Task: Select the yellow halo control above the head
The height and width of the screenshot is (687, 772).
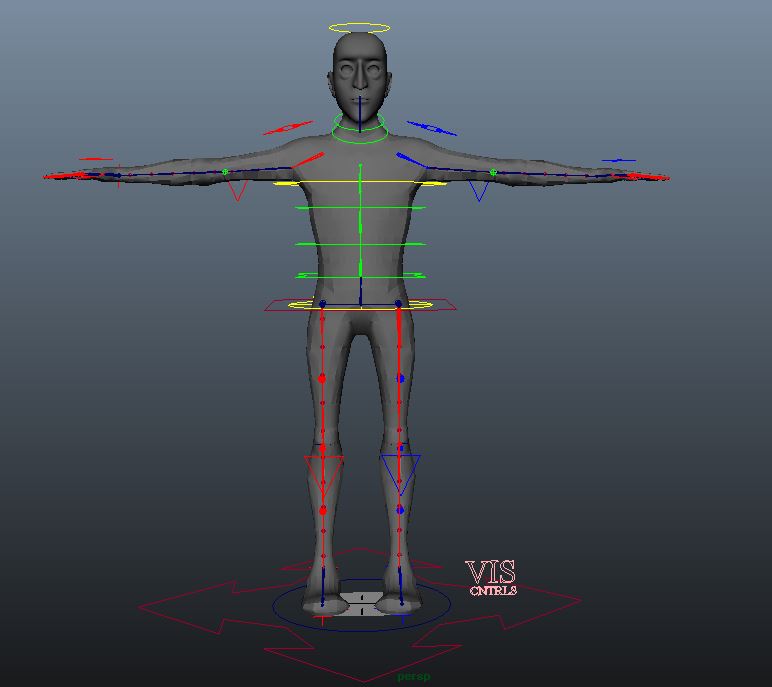Action: (x=359, y=27)
